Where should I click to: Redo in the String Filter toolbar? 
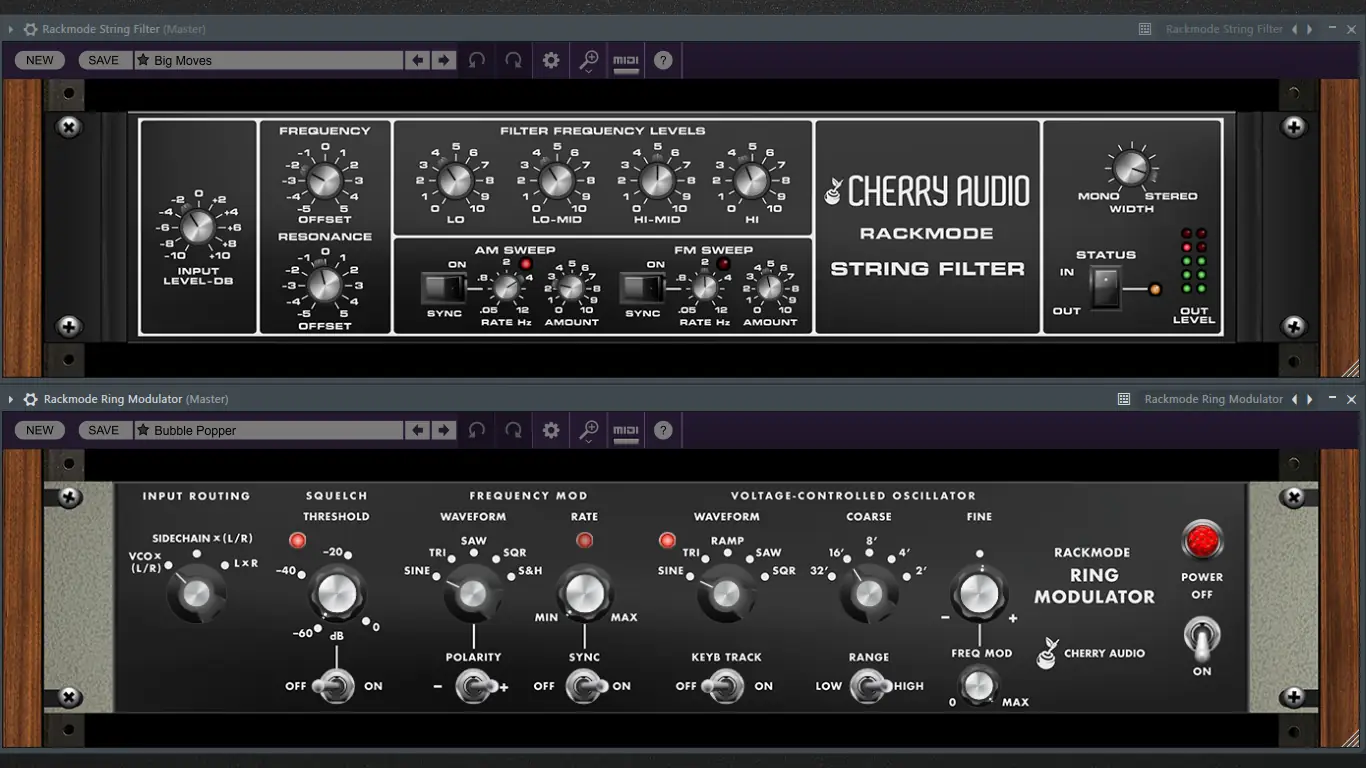click(513, 60)
